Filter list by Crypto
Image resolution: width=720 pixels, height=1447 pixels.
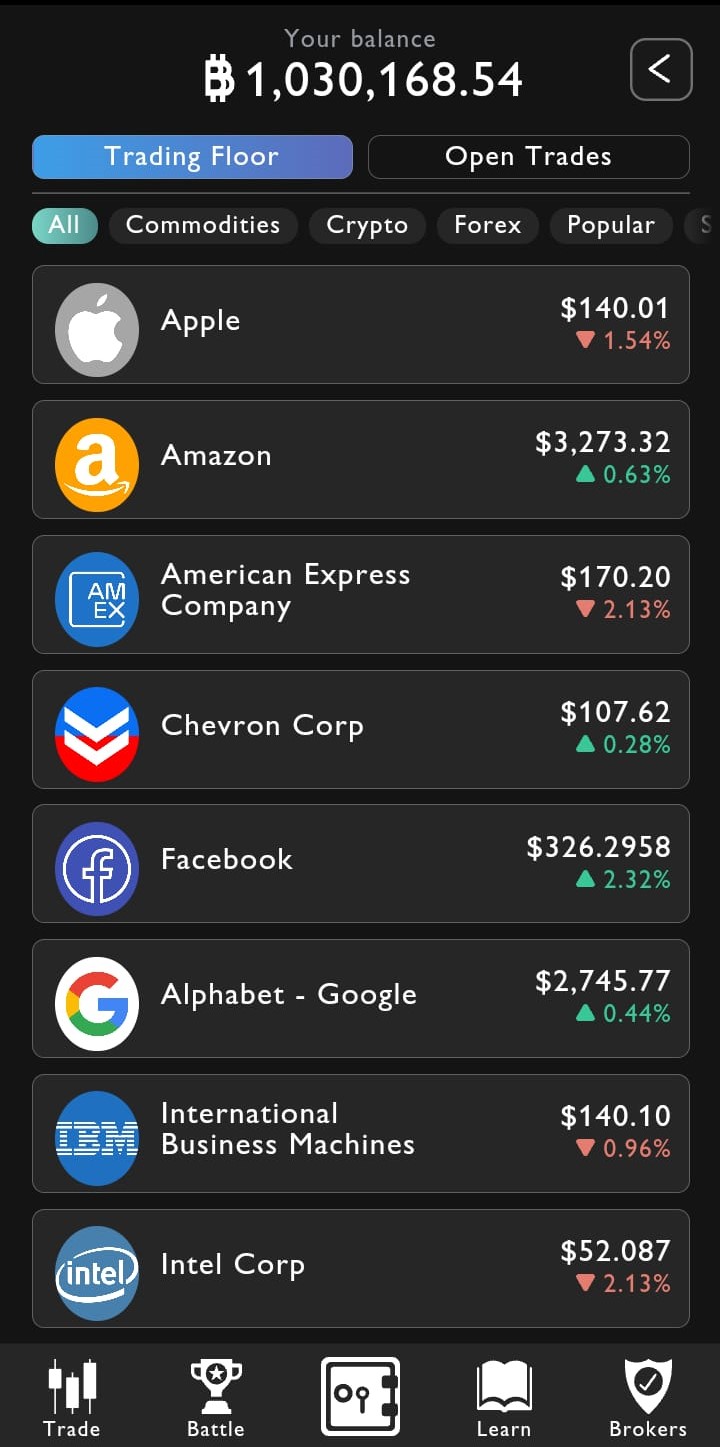367,225
